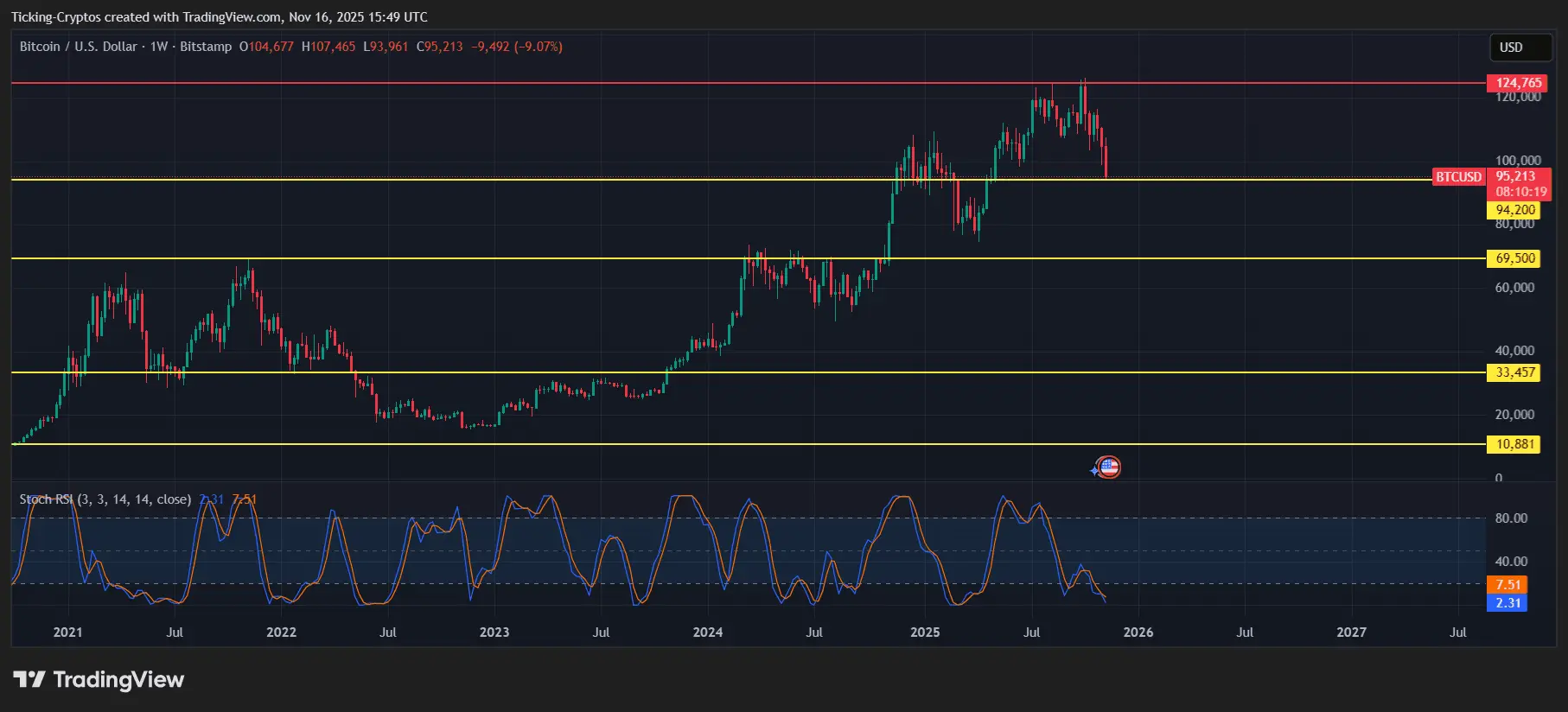Click the 2022 label on time axis

281,632
